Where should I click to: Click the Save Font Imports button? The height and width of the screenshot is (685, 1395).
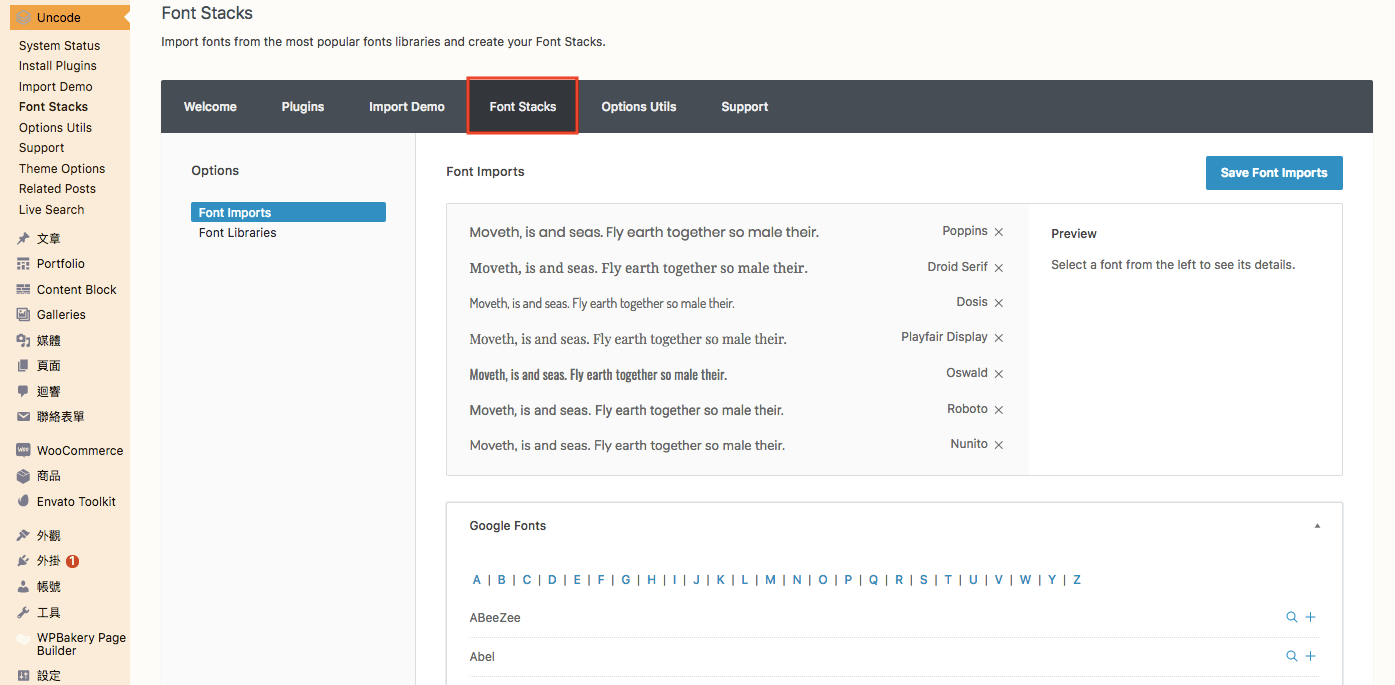1273,173
